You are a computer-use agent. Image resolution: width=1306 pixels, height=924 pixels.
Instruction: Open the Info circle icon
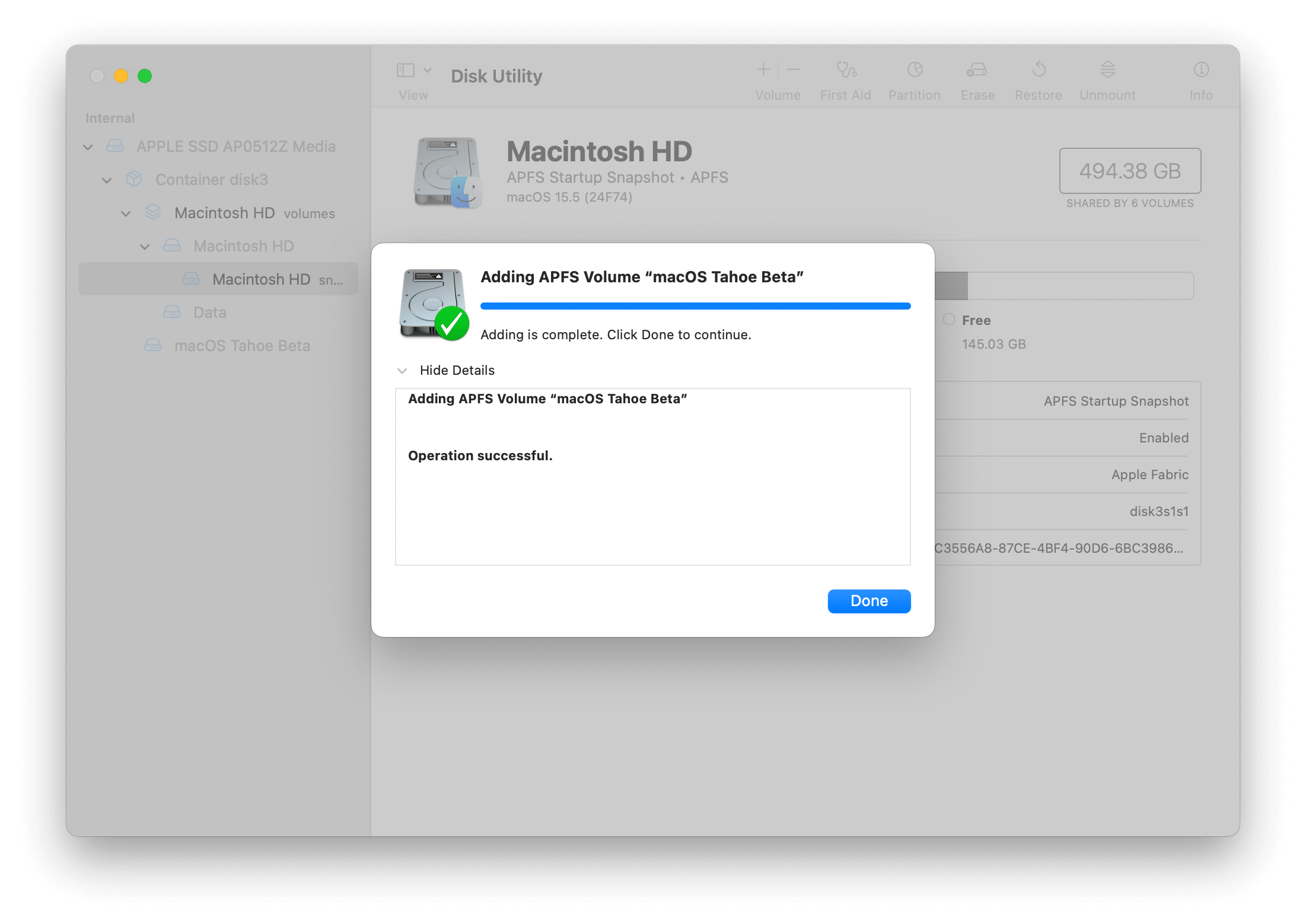tap(1201, 70)
